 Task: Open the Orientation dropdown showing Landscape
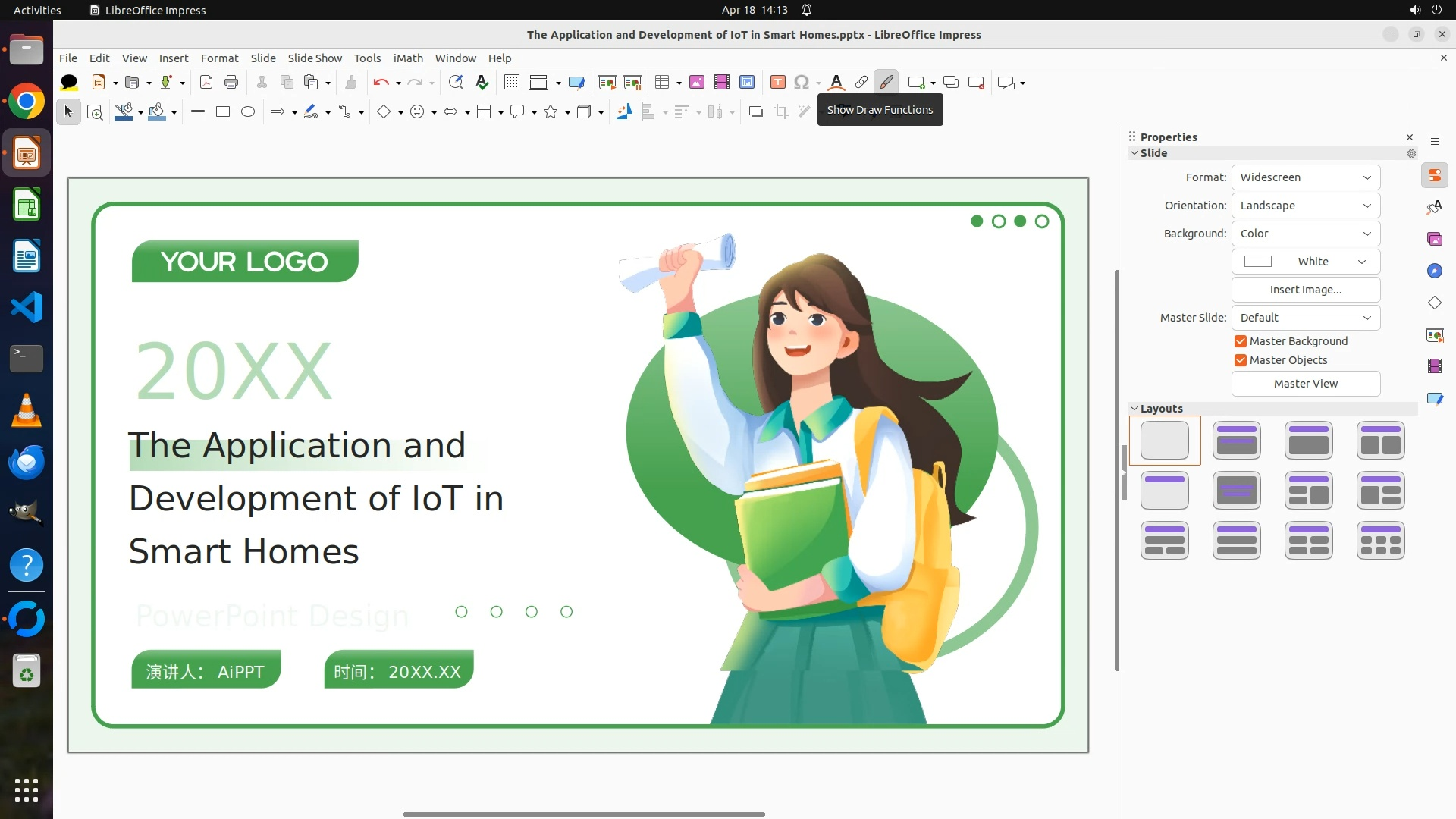tap(1305, 206)
